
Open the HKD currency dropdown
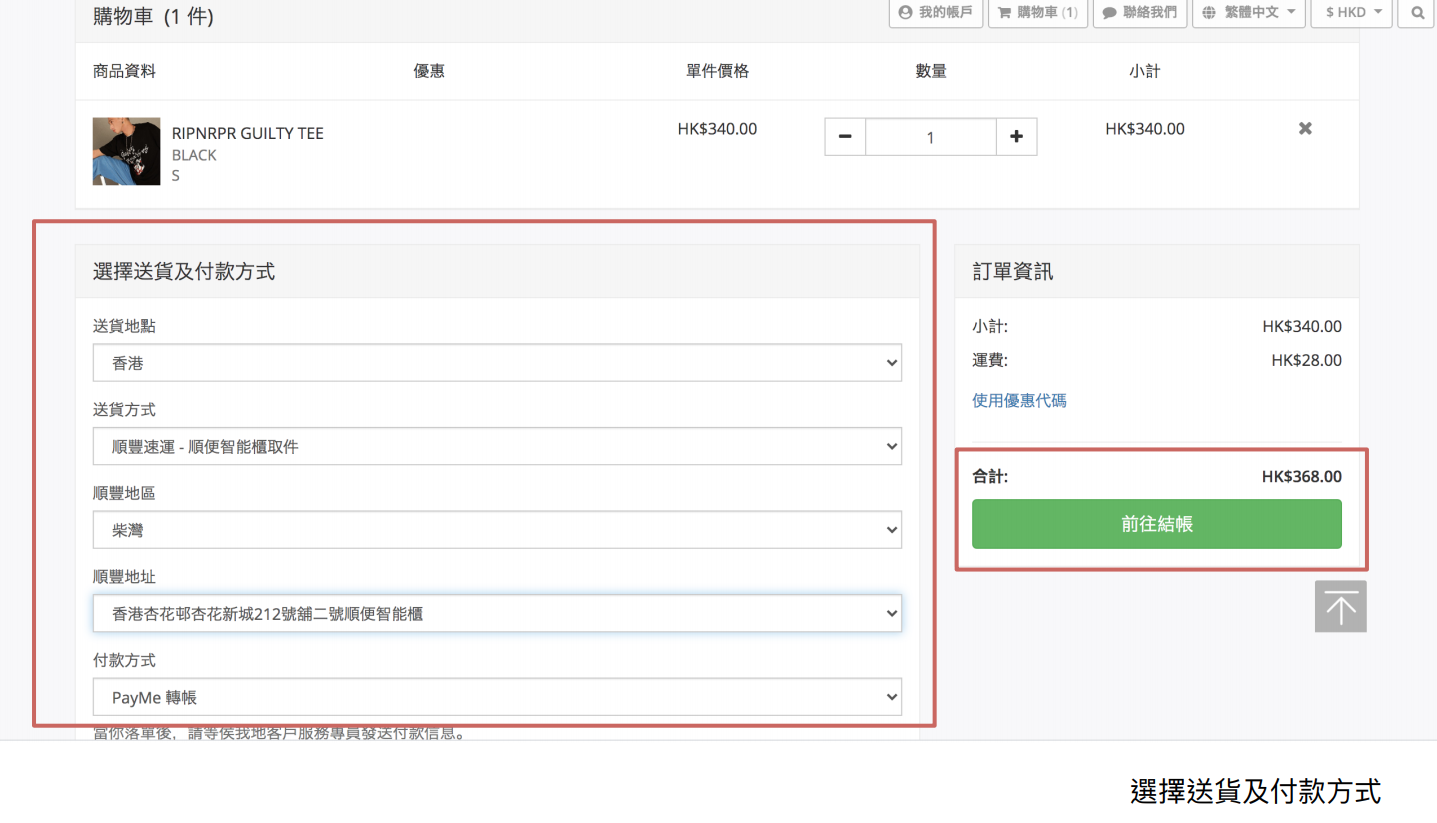point(1351,13)
